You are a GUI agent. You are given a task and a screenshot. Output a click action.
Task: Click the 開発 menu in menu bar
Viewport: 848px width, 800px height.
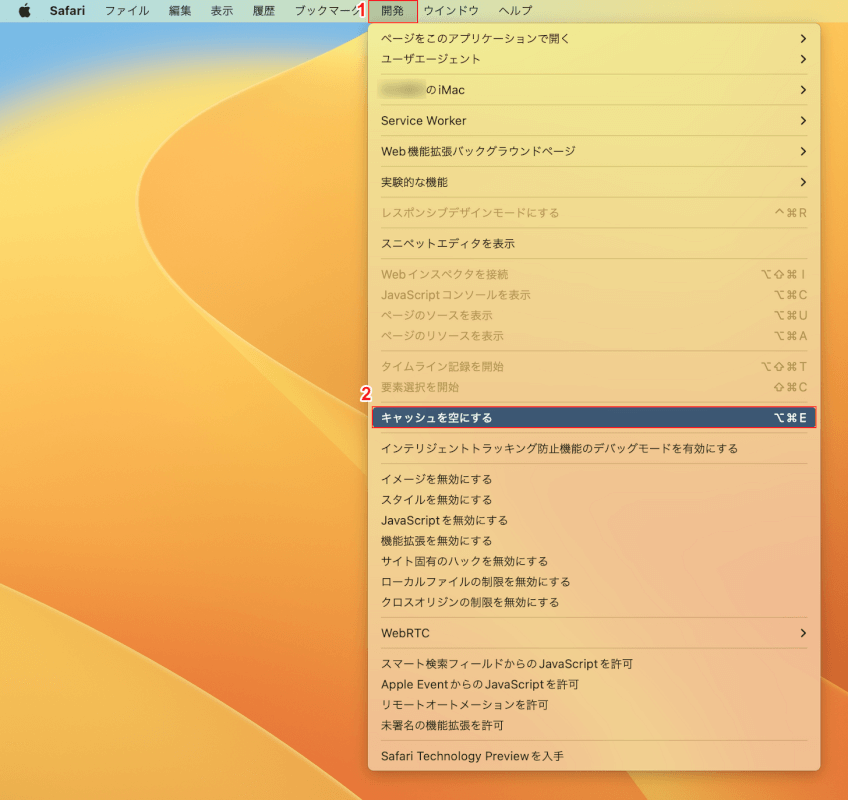tap(393, 11)
